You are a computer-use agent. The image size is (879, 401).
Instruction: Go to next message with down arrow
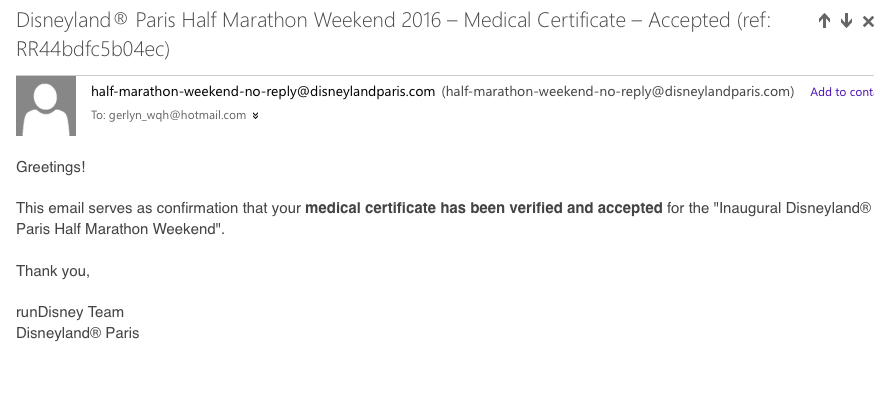(x=846, y=21)
